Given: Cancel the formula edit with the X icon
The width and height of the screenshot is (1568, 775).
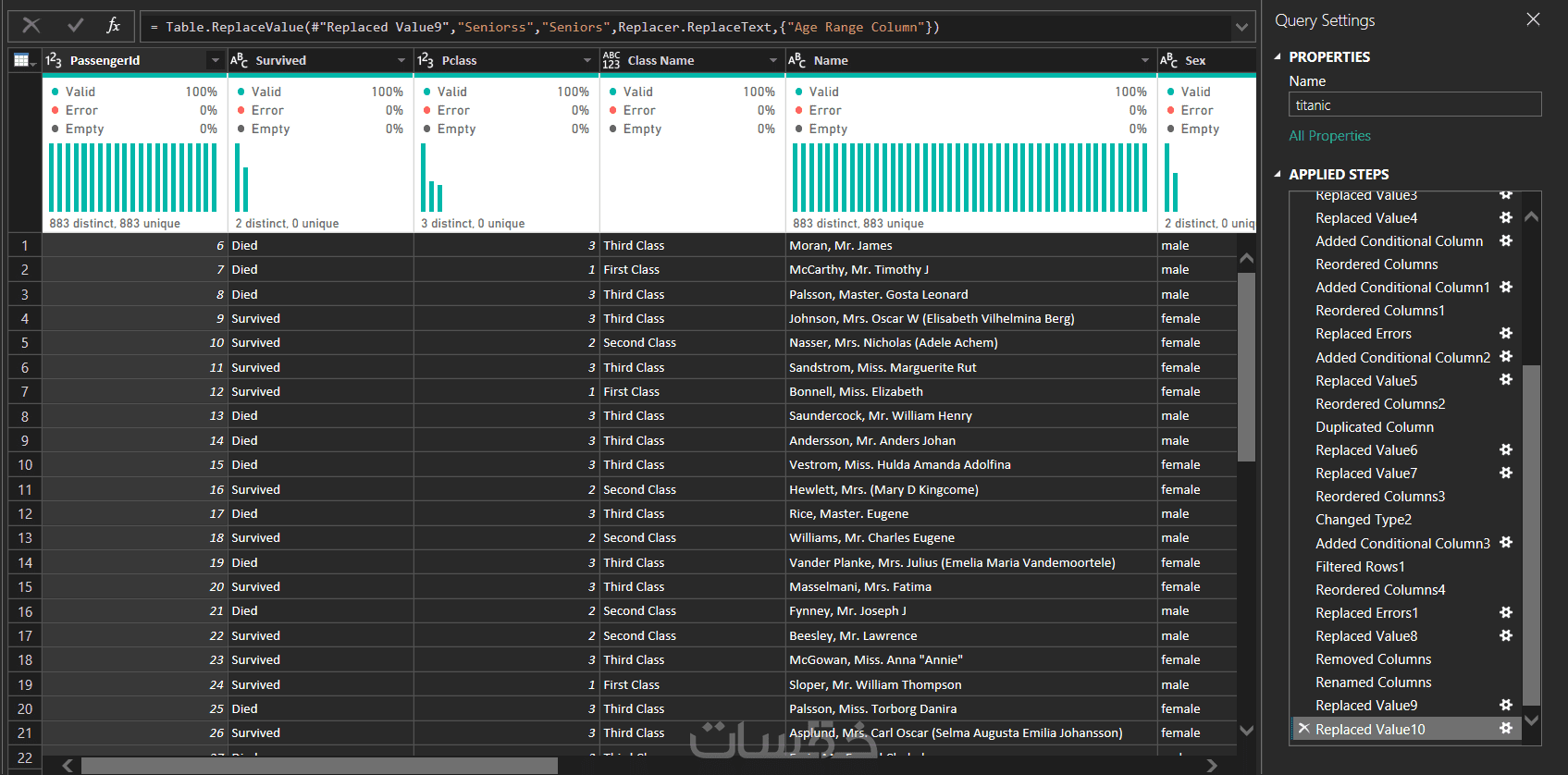Looking at the screenshot, I should (x=31, y=26).
